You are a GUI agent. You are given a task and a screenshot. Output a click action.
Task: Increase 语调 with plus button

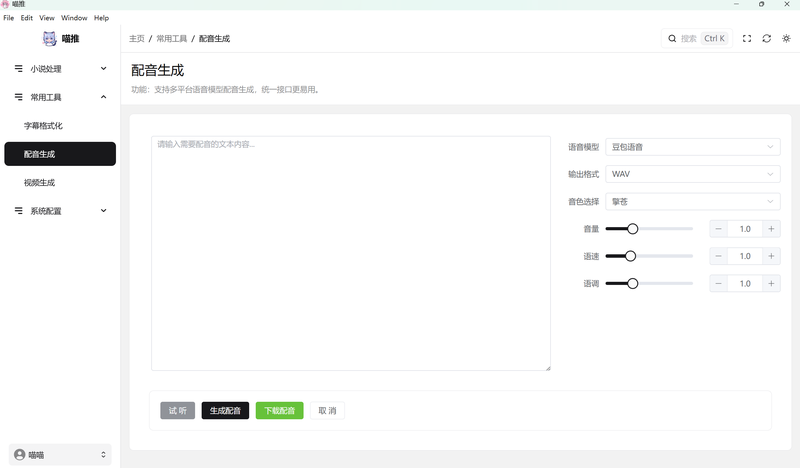point(771,283)
